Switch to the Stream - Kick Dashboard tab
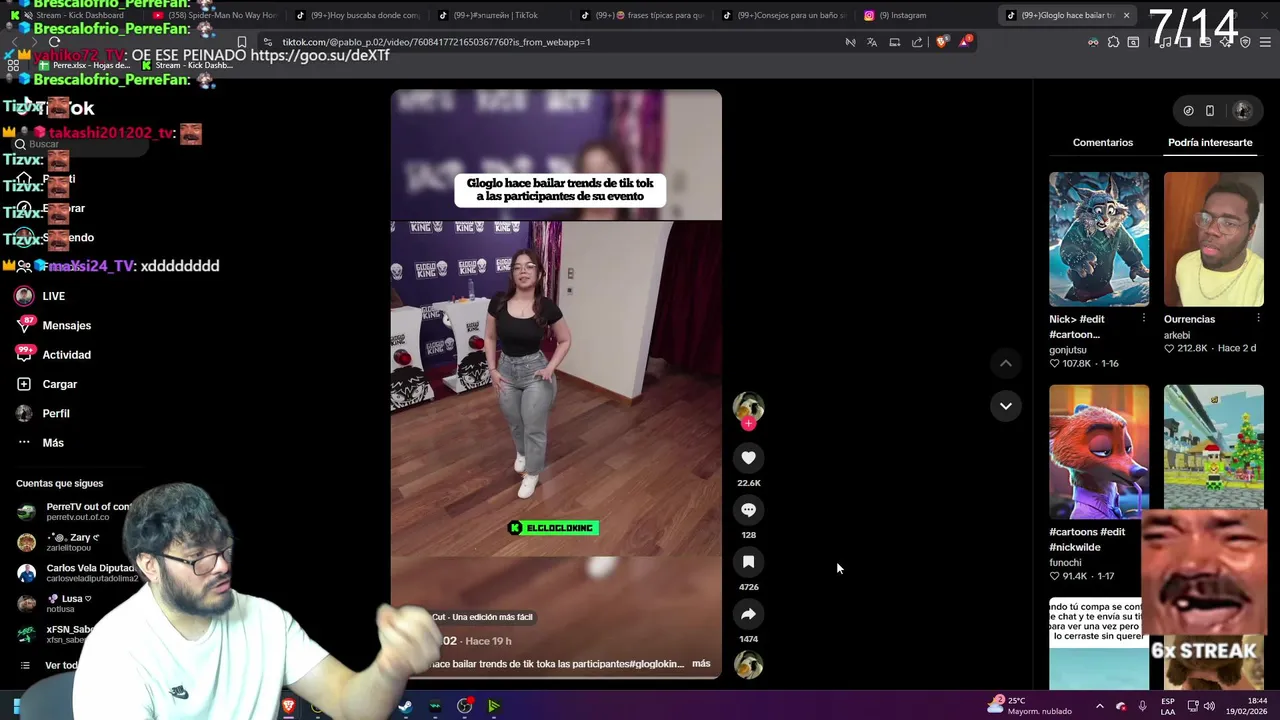The width and height of the screenshot is (1280, 720). coord(70,15)
